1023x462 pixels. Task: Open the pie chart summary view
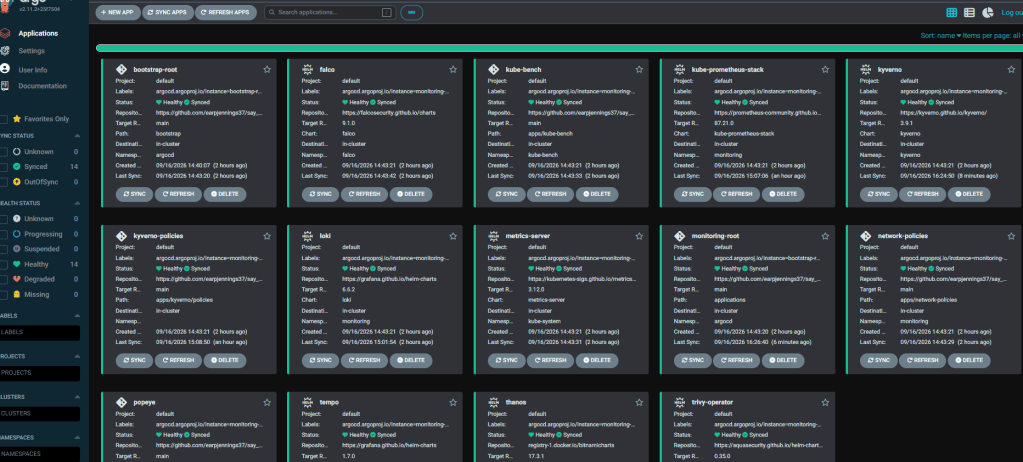click(988, 12)
